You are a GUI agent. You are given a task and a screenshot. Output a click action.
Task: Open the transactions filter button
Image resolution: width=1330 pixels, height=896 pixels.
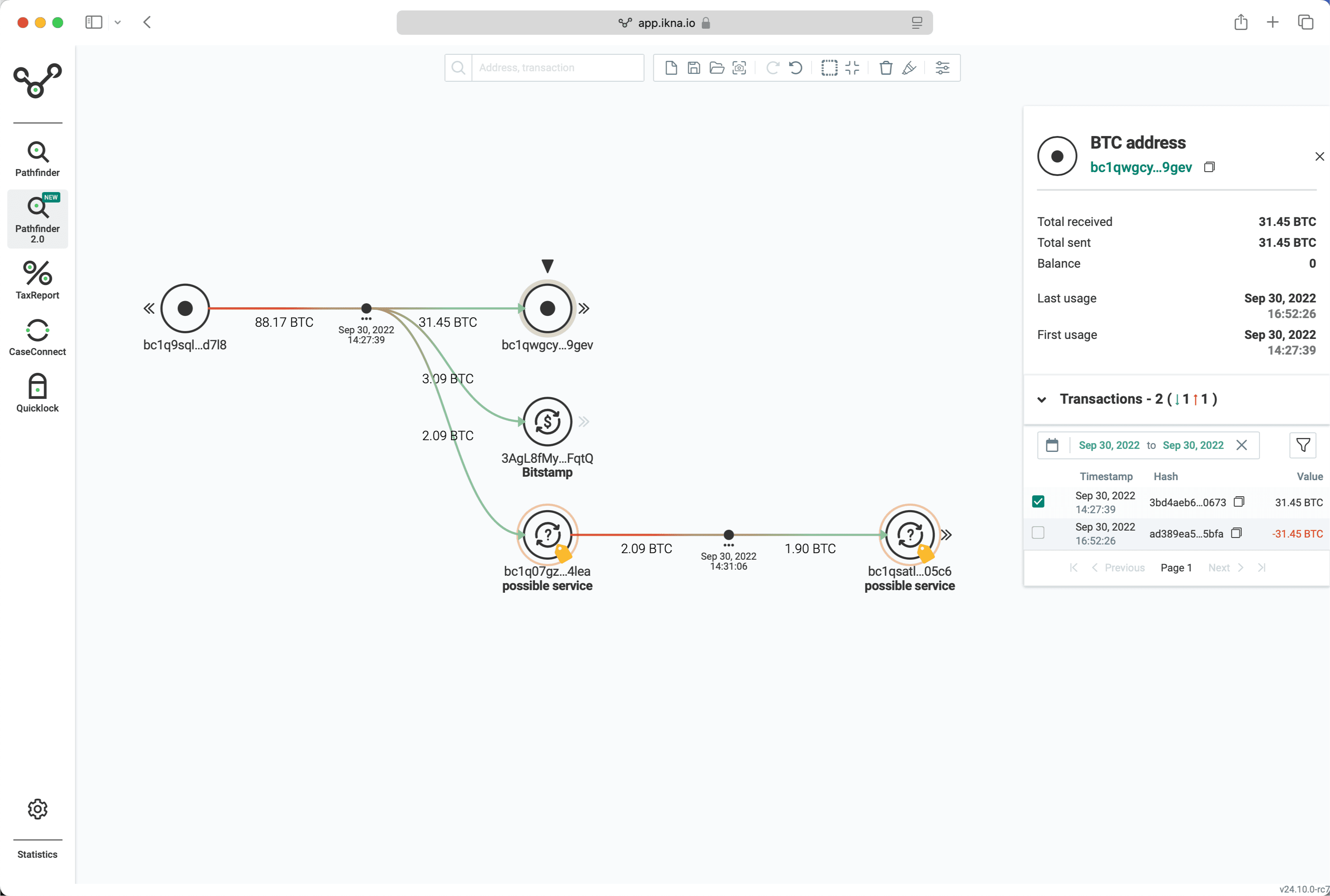[x=1303, y=445]
